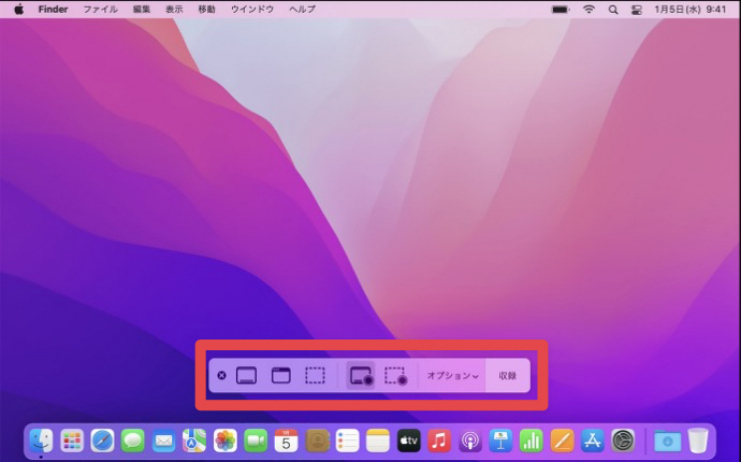Launch Safari from the Dock
Screen dimensions: 742x462
[102, 440]
